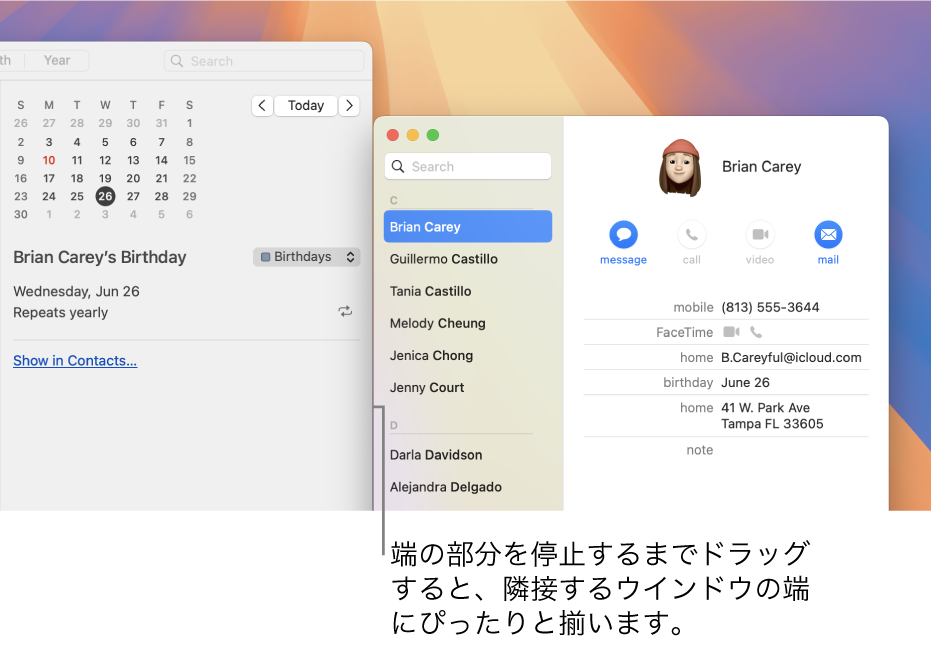The width and height of the screenshot is (931, 646).
Task: Click Brian Carey's Birthday event title
Action: pyautogui.click(x=100, y=257)
